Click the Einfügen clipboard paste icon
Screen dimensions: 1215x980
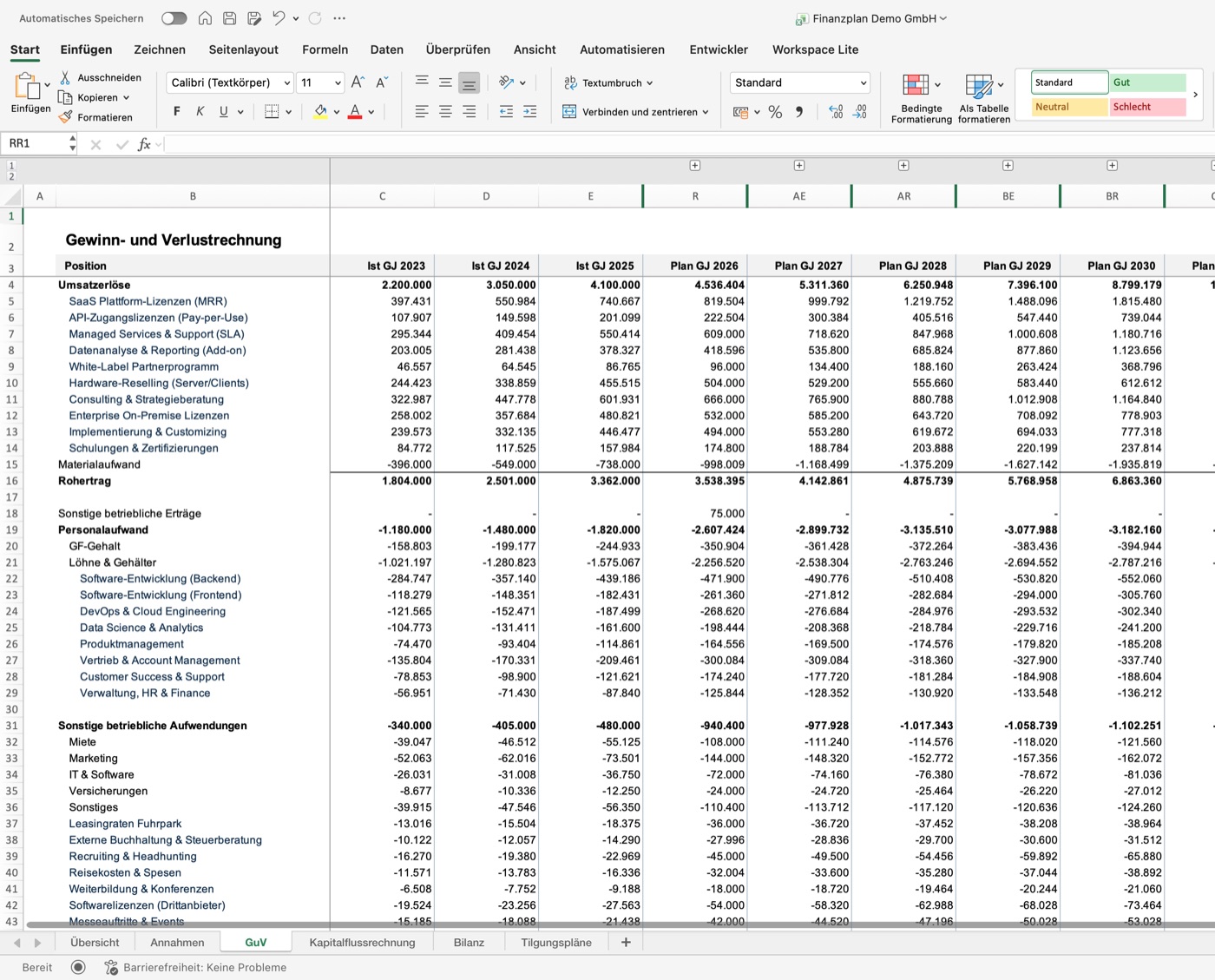tap(27, 87)
